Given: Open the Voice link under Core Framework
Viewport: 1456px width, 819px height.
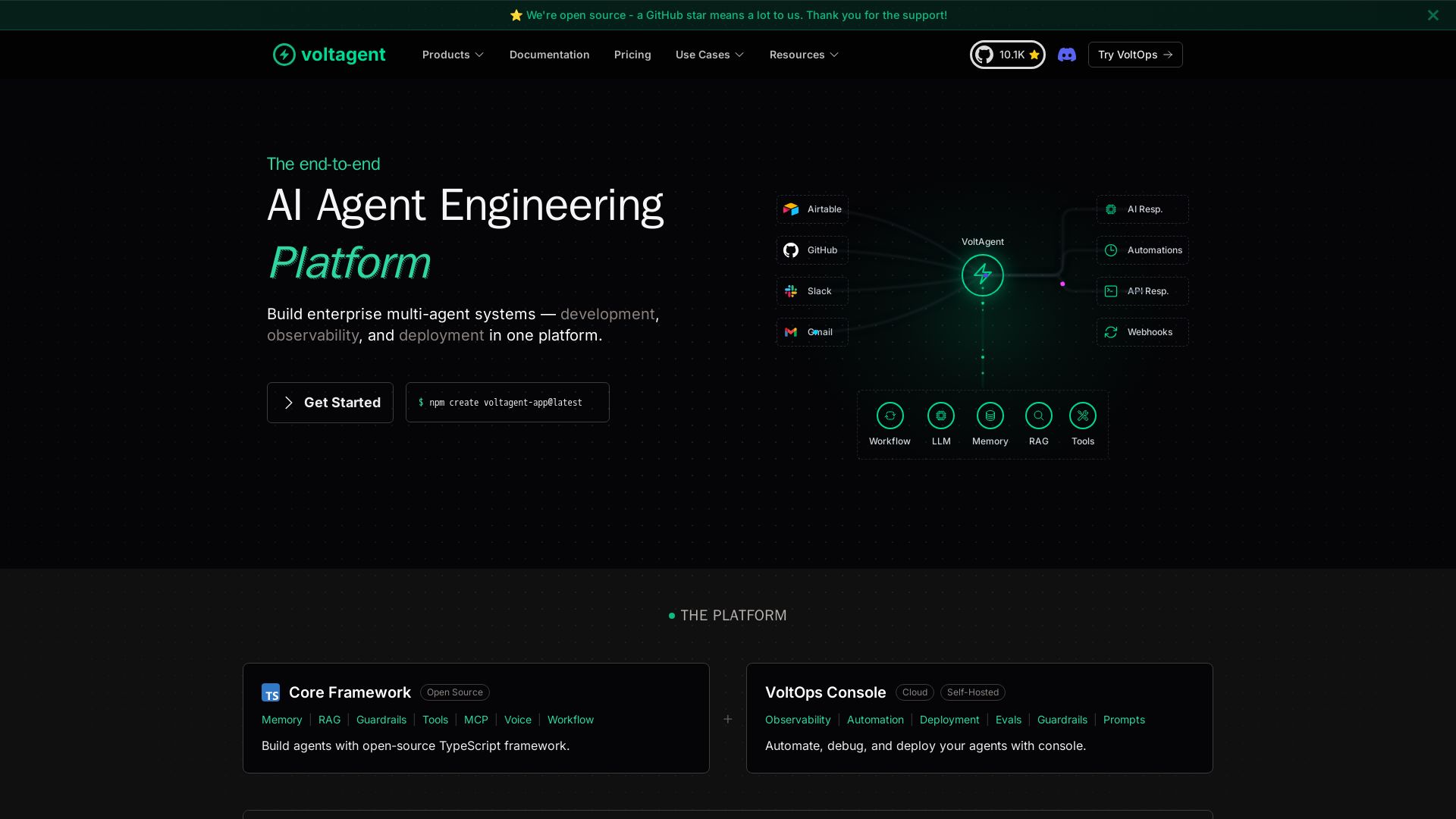Looking at the screenshot, I should pyautogui.click(x=518, y=720).
